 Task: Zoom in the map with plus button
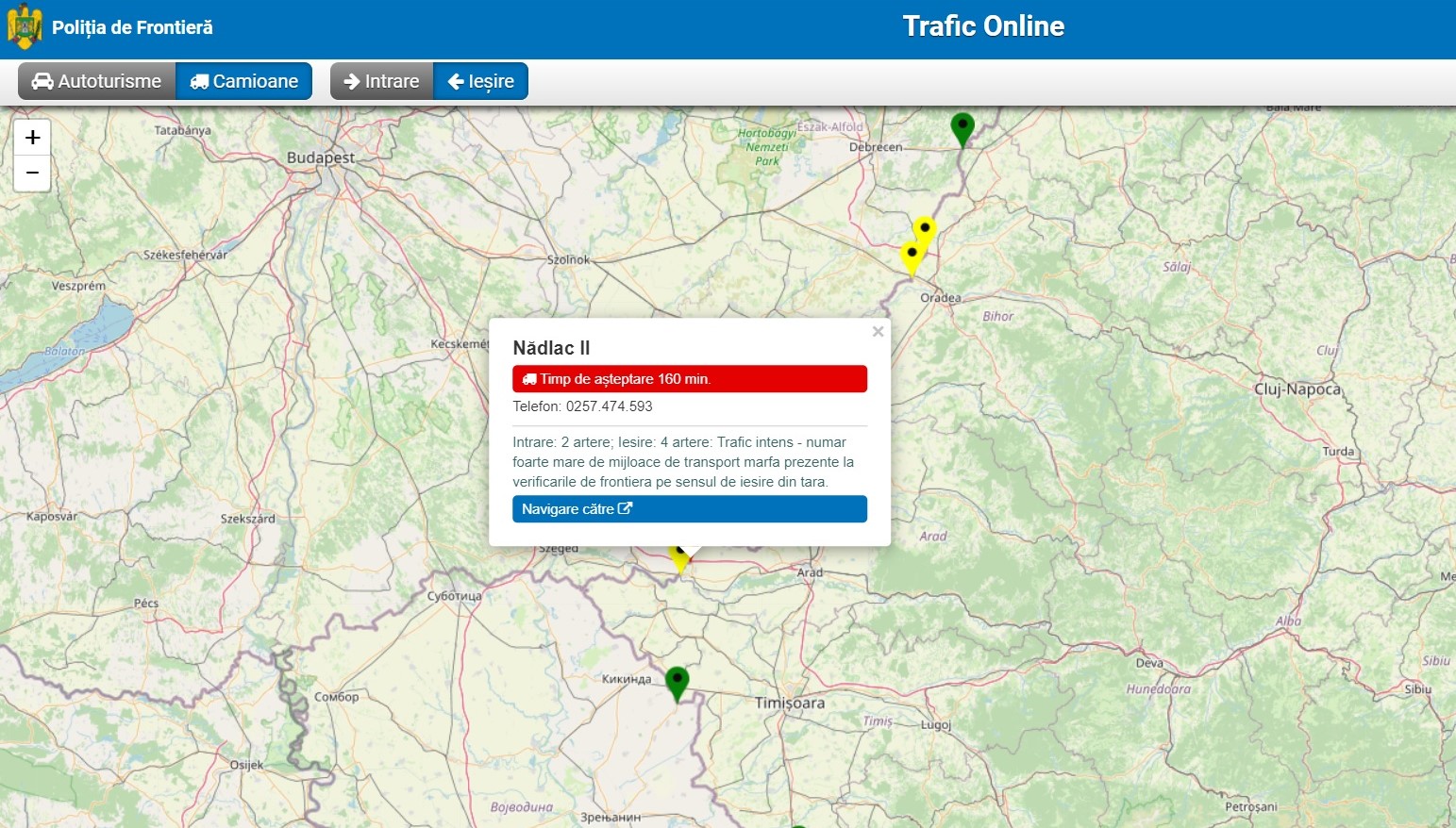click(x=32, y=138)
